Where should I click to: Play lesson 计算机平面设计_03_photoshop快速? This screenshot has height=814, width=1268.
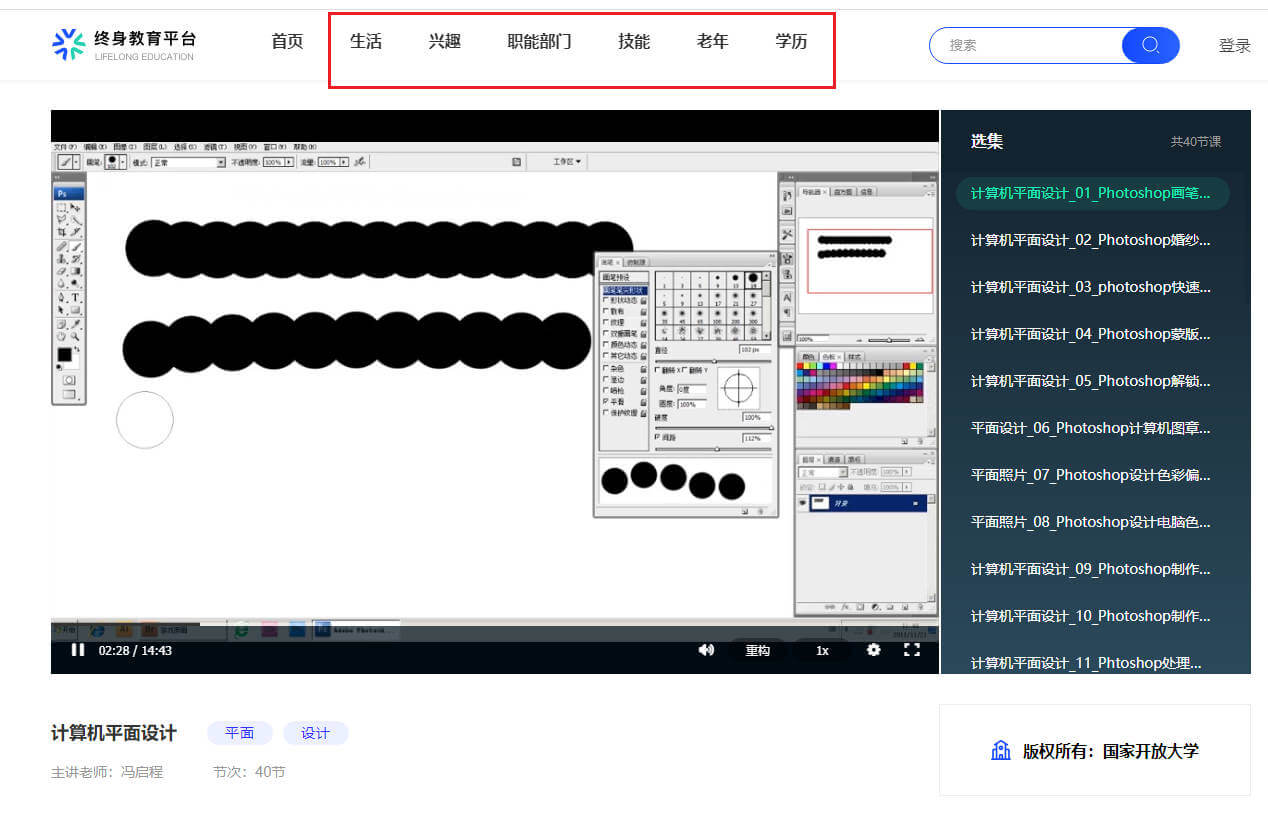pos(1091,287)
